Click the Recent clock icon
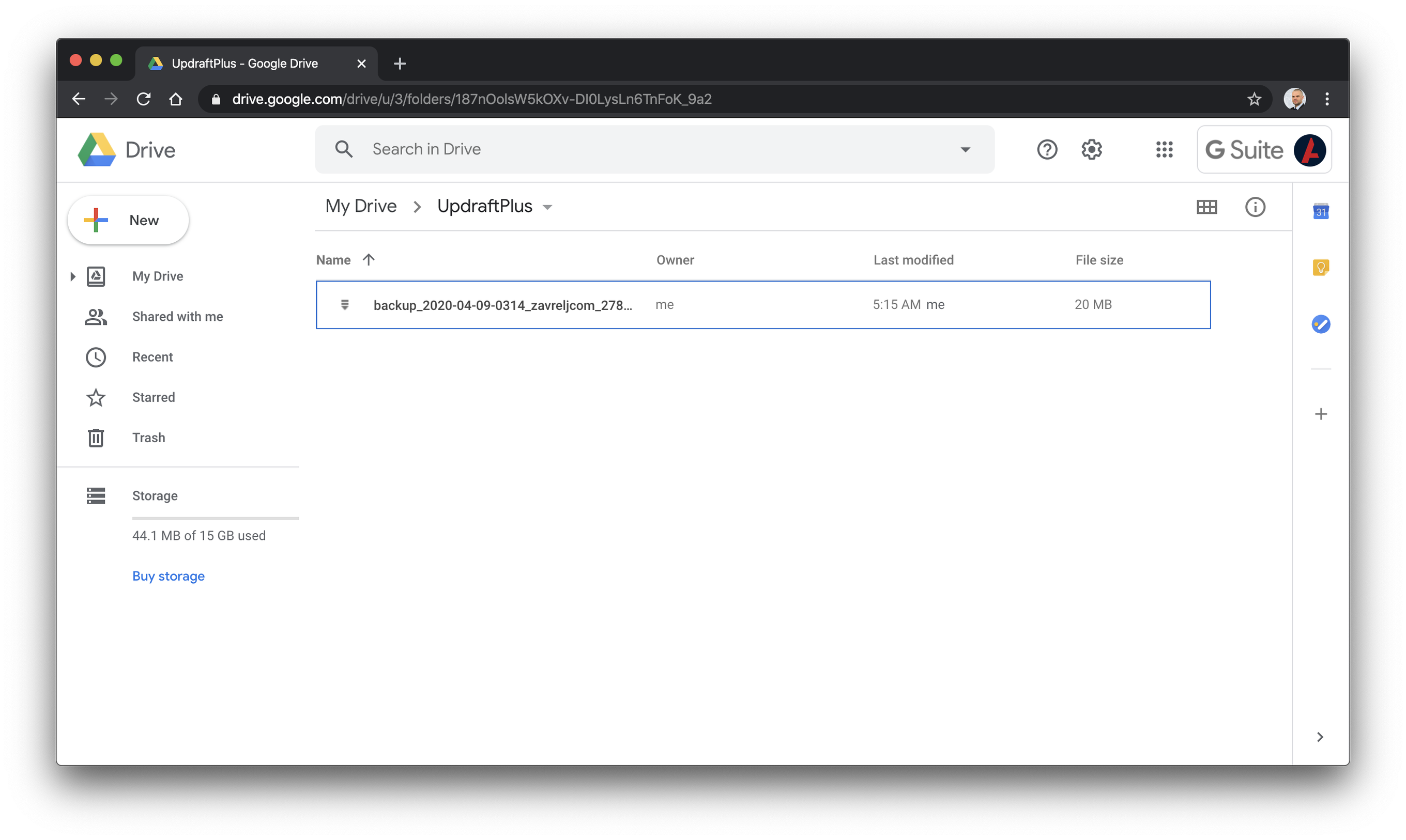This screenshot has height=840, width=1406. (x=96, y=357)
